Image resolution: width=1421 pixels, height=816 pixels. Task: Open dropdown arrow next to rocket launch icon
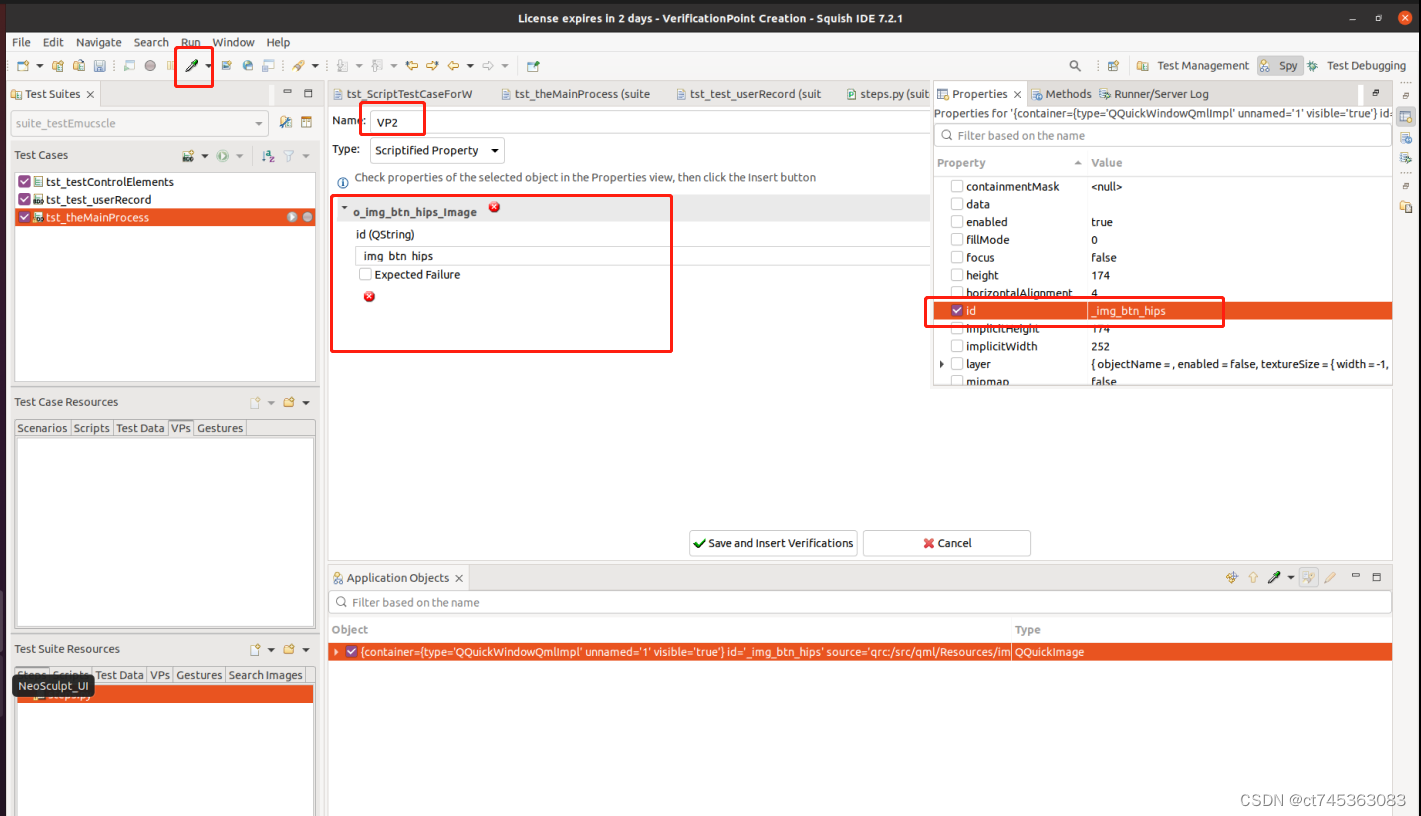point(315,66)
